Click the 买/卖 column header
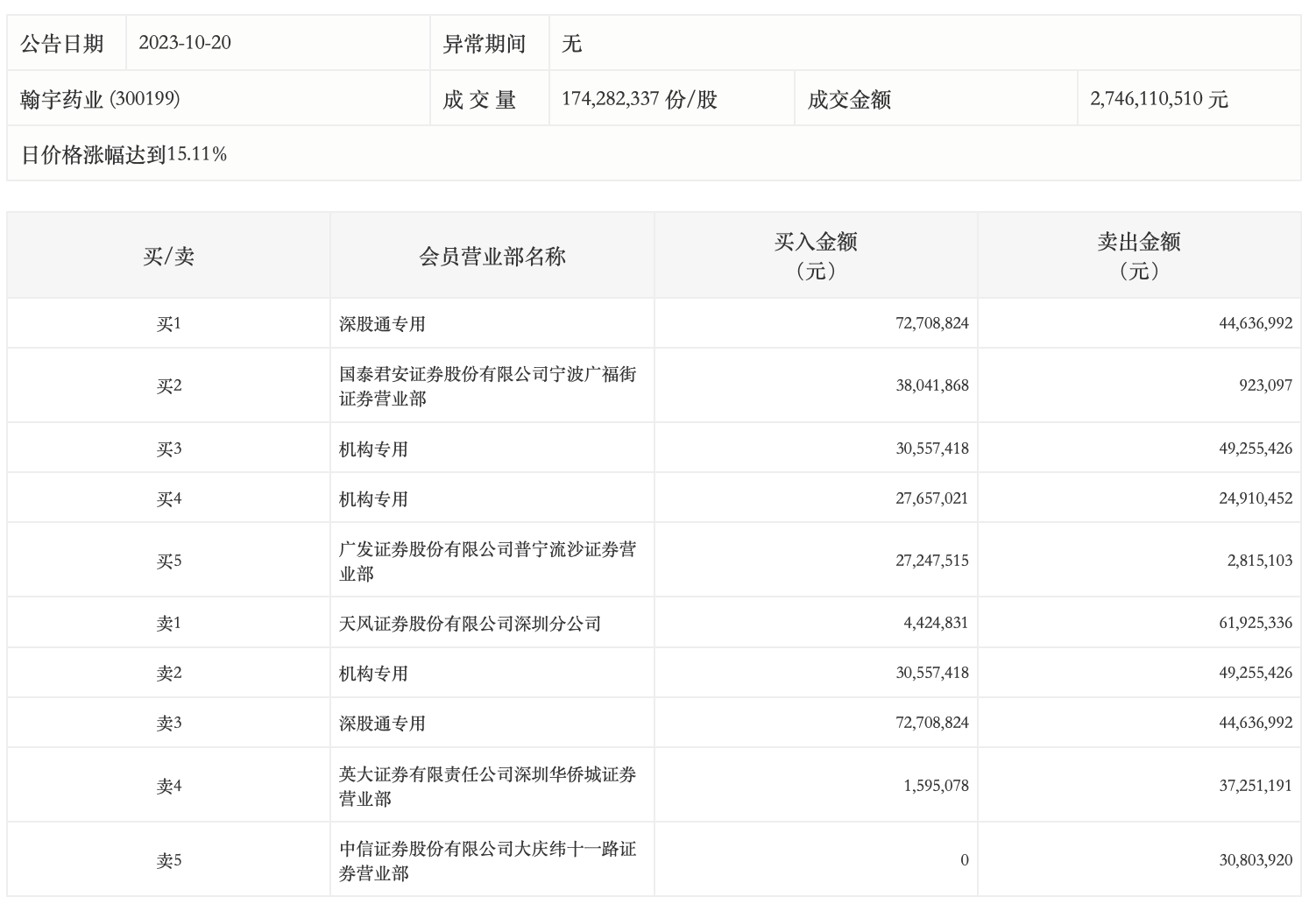The height and width of the screenshot is (911, 1316). pos(168,256)
